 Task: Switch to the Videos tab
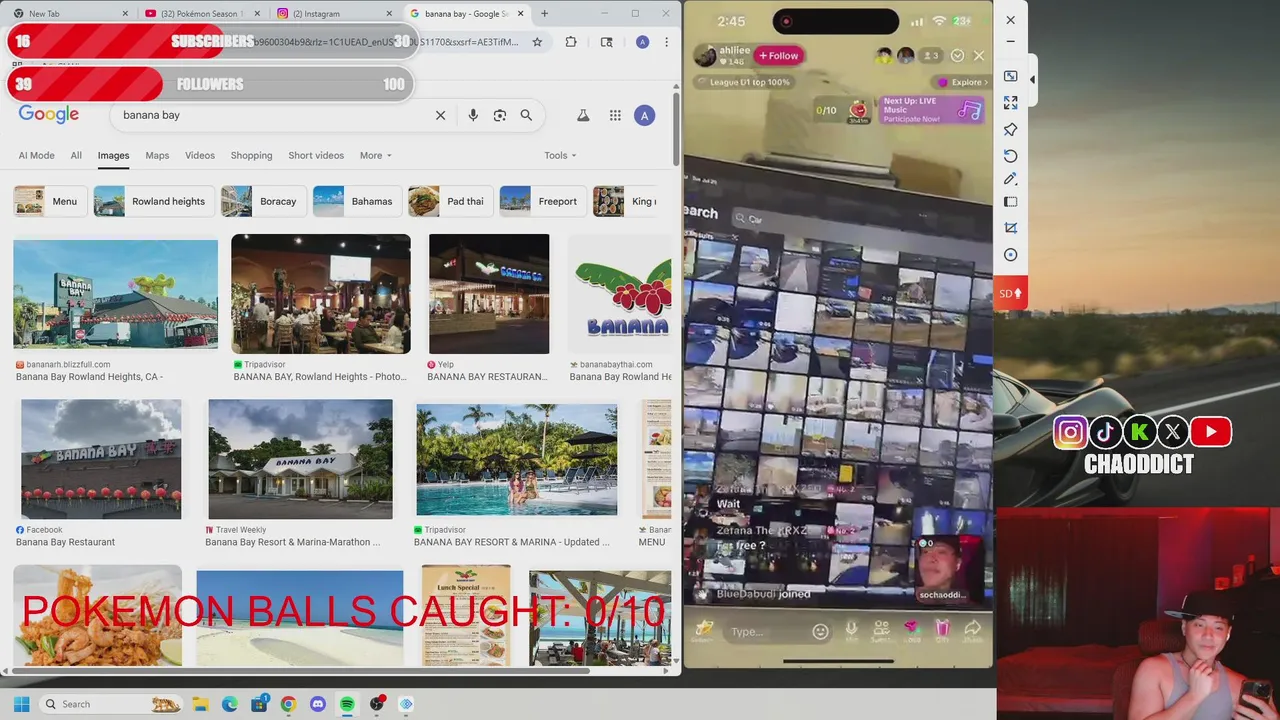click(x=200, y=155)
